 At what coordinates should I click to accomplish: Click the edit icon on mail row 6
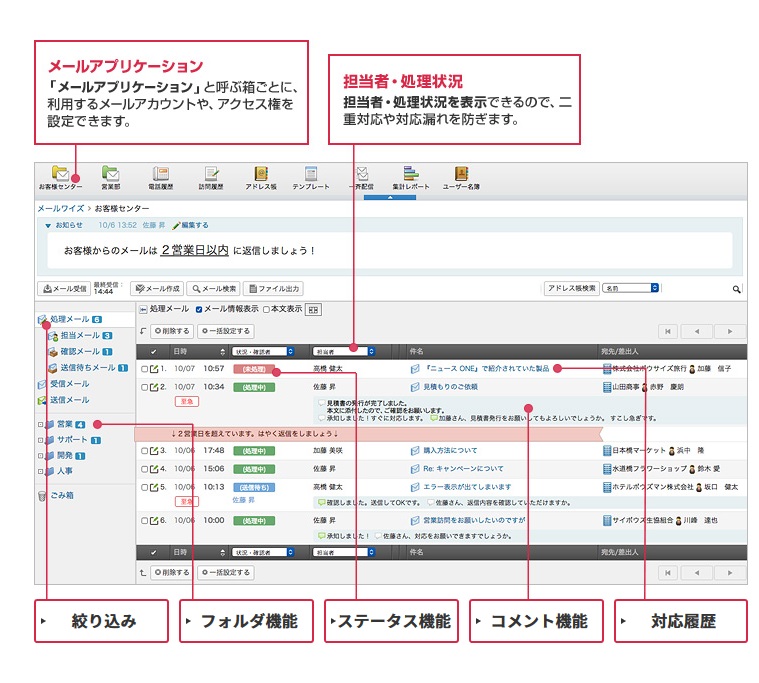(x=154, y=521)
